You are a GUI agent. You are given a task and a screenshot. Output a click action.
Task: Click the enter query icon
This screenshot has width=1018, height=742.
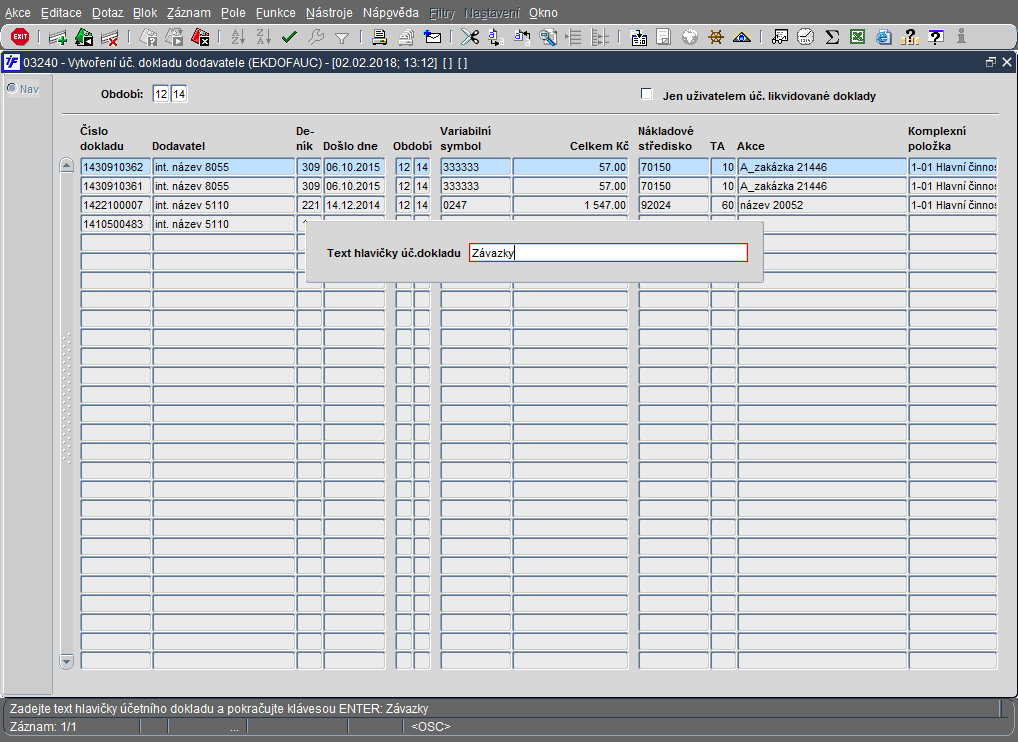point(149,38)
